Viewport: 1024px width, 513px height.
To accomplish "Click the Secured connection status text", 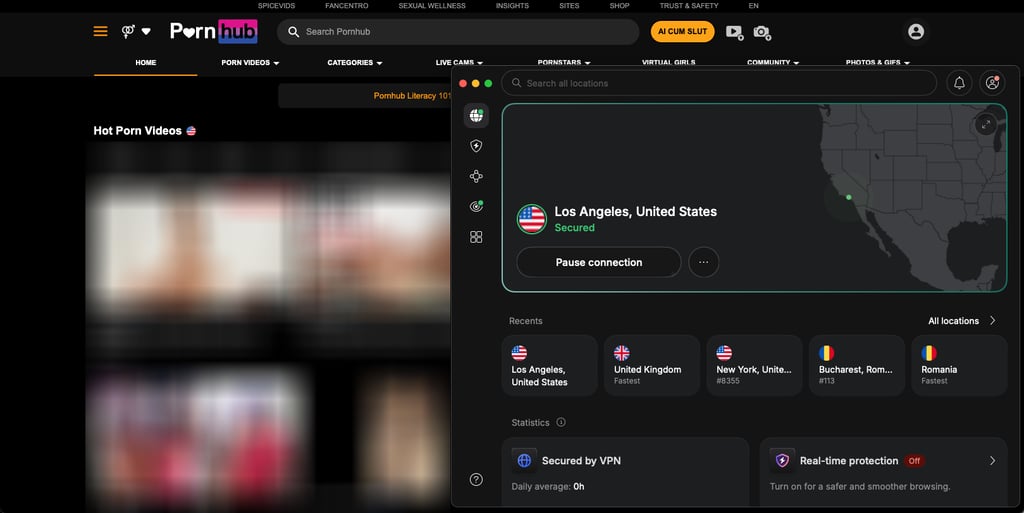I will click(x=575, y=228).
